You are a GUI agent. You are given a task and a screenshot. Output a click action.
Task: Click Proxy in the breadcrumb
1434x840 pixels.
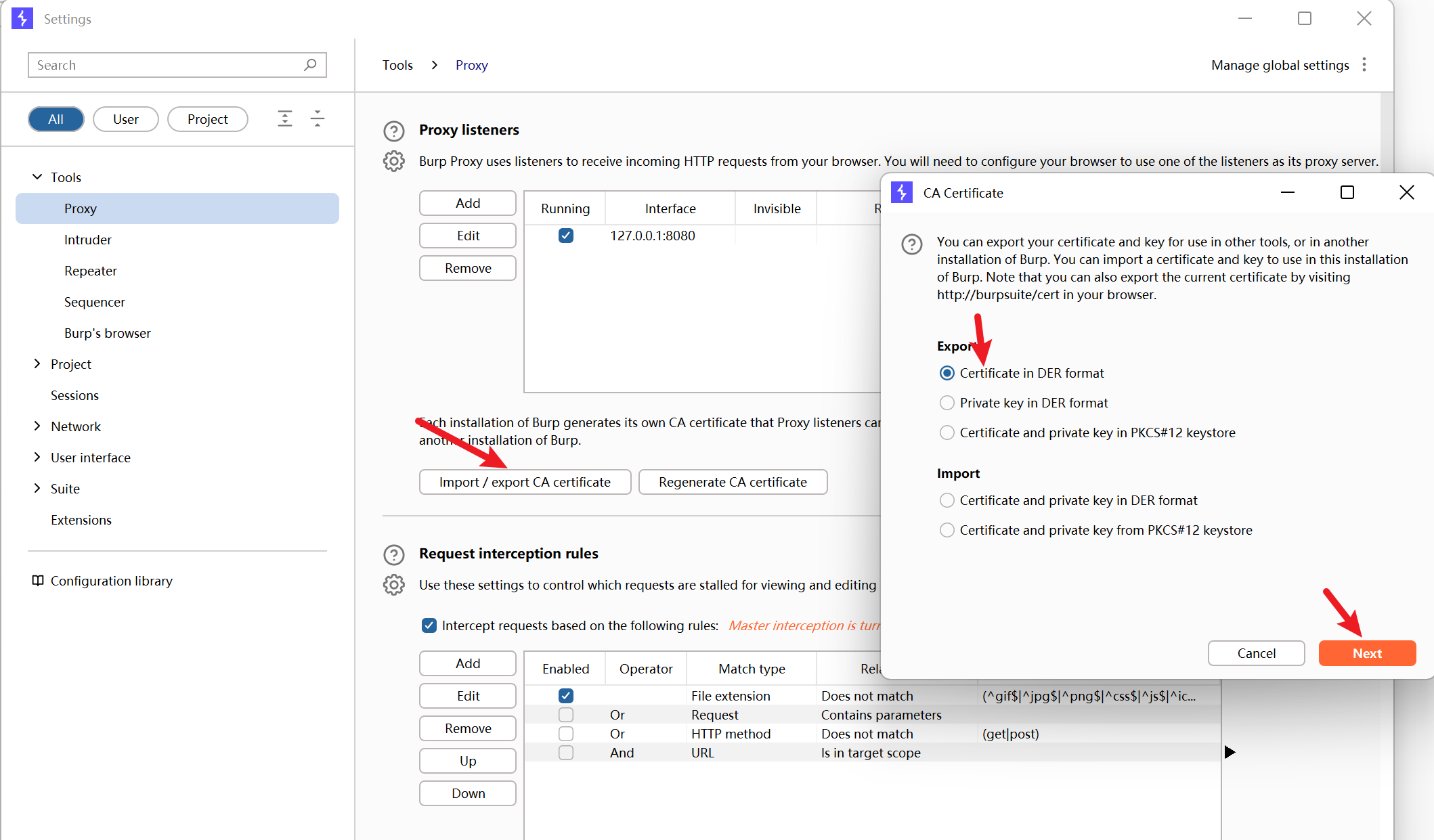(471, 65)
